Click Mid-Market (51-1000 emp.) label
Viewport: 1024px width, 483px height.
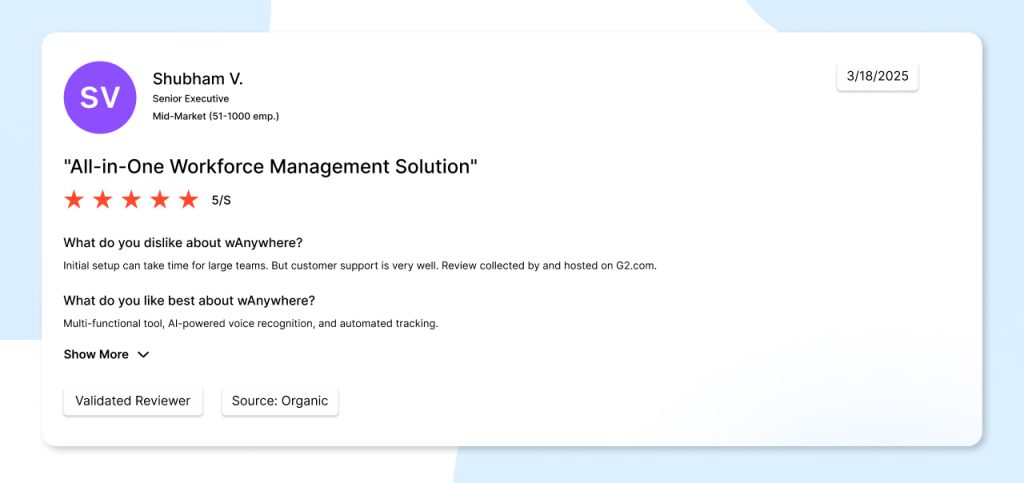coord(215,116)
